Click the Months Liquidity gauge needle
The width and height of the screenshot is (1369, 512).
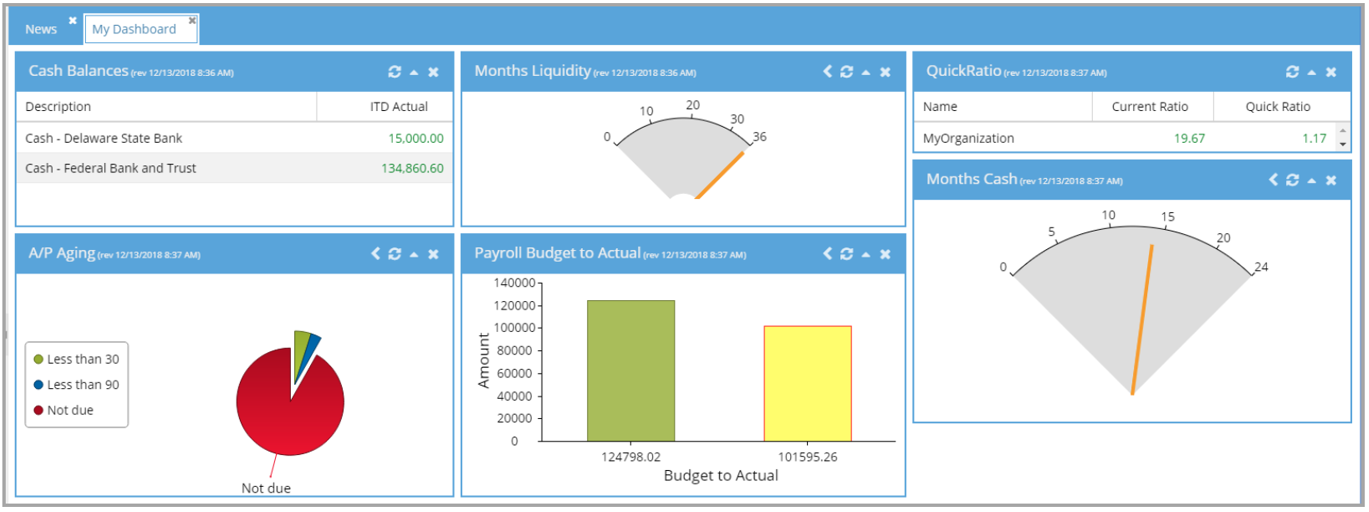721,175
